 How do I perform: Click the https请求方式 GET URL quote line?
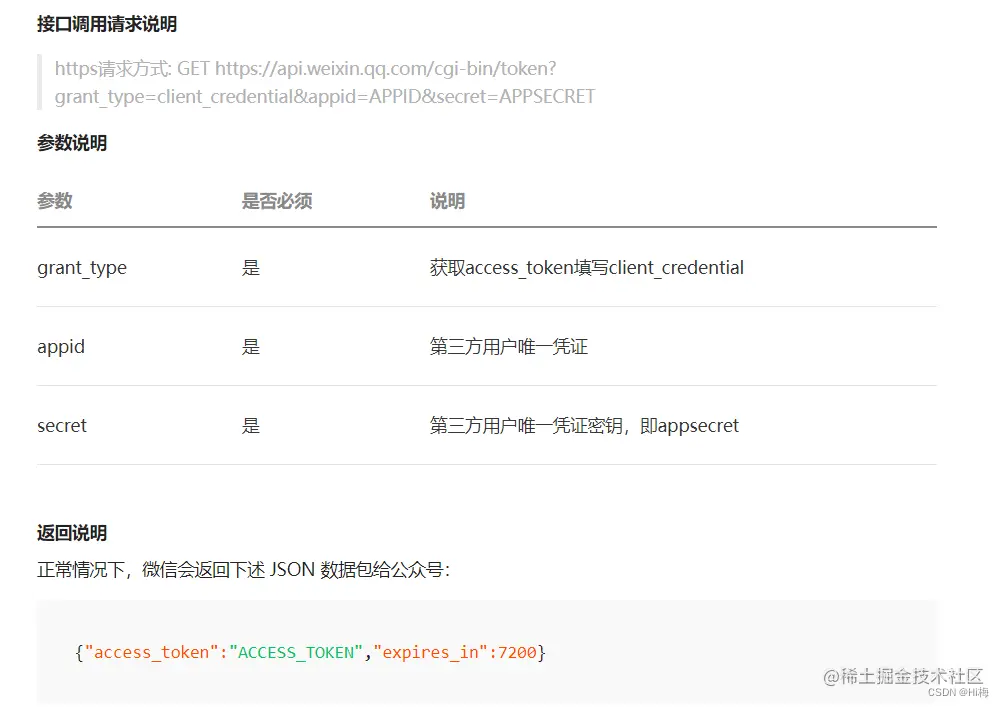(305, 69)
